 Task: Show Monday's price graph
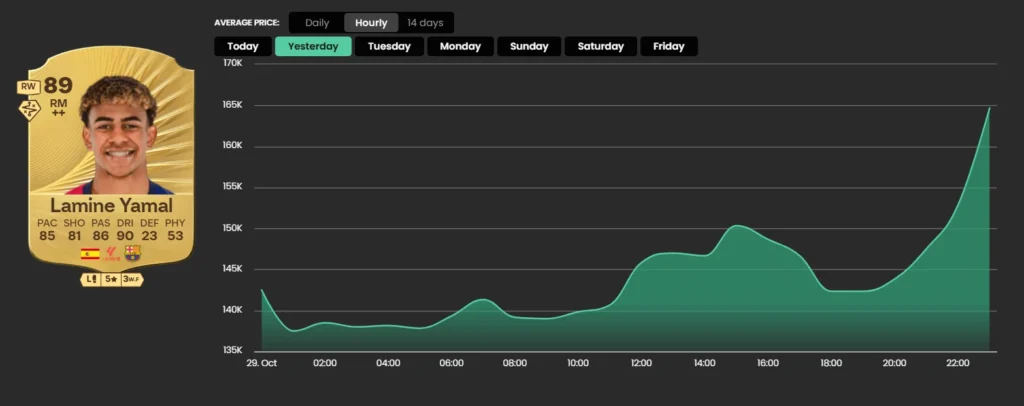pos(460,46)
